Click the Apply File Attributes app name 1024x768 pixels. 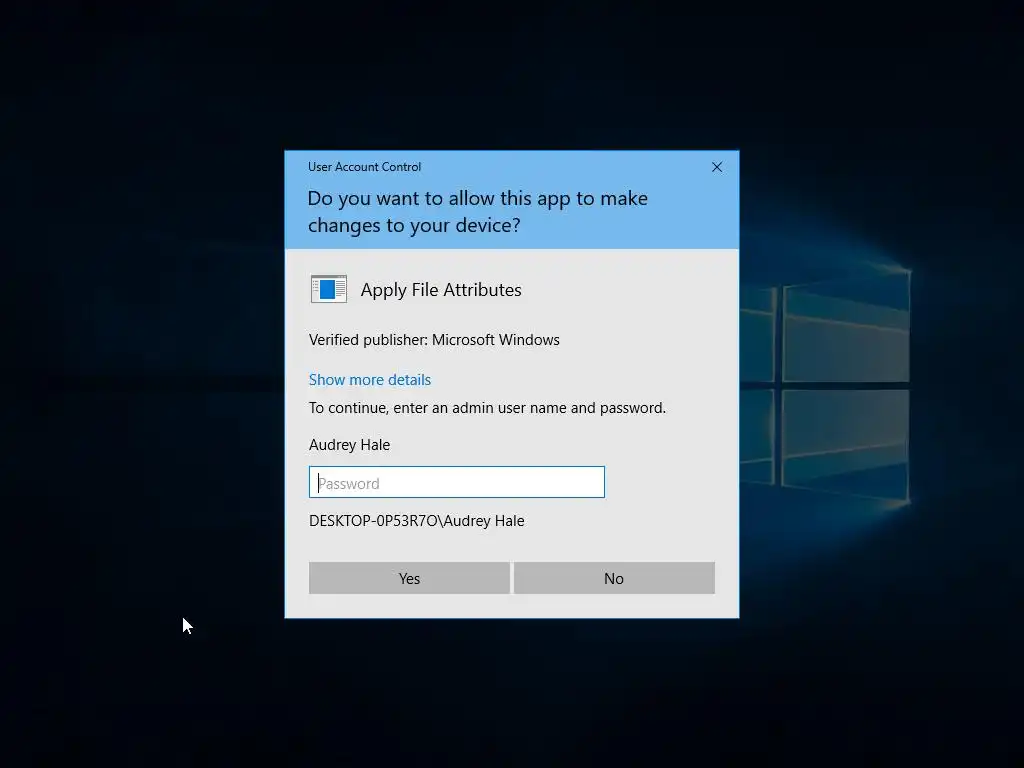441,289
